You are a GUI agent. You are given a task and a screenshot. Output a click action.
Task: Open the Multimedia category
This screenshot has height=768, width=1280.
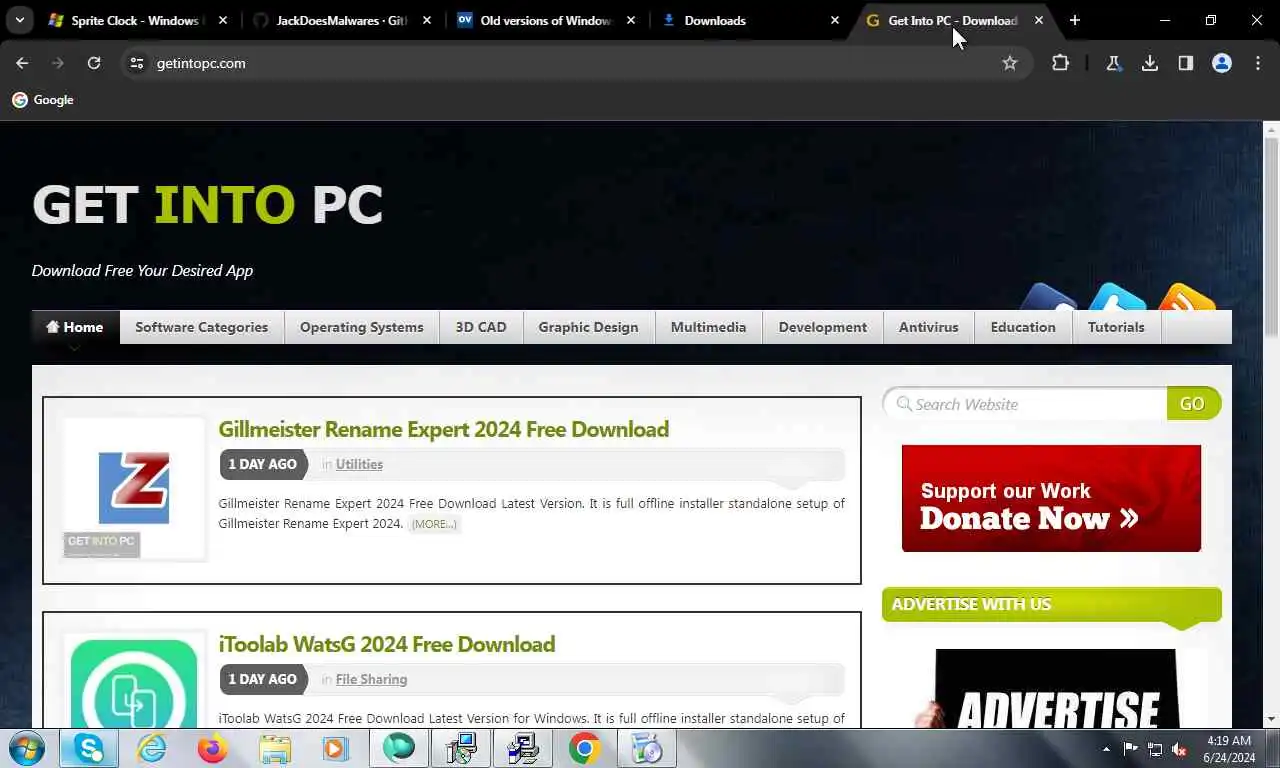[708, 327]
